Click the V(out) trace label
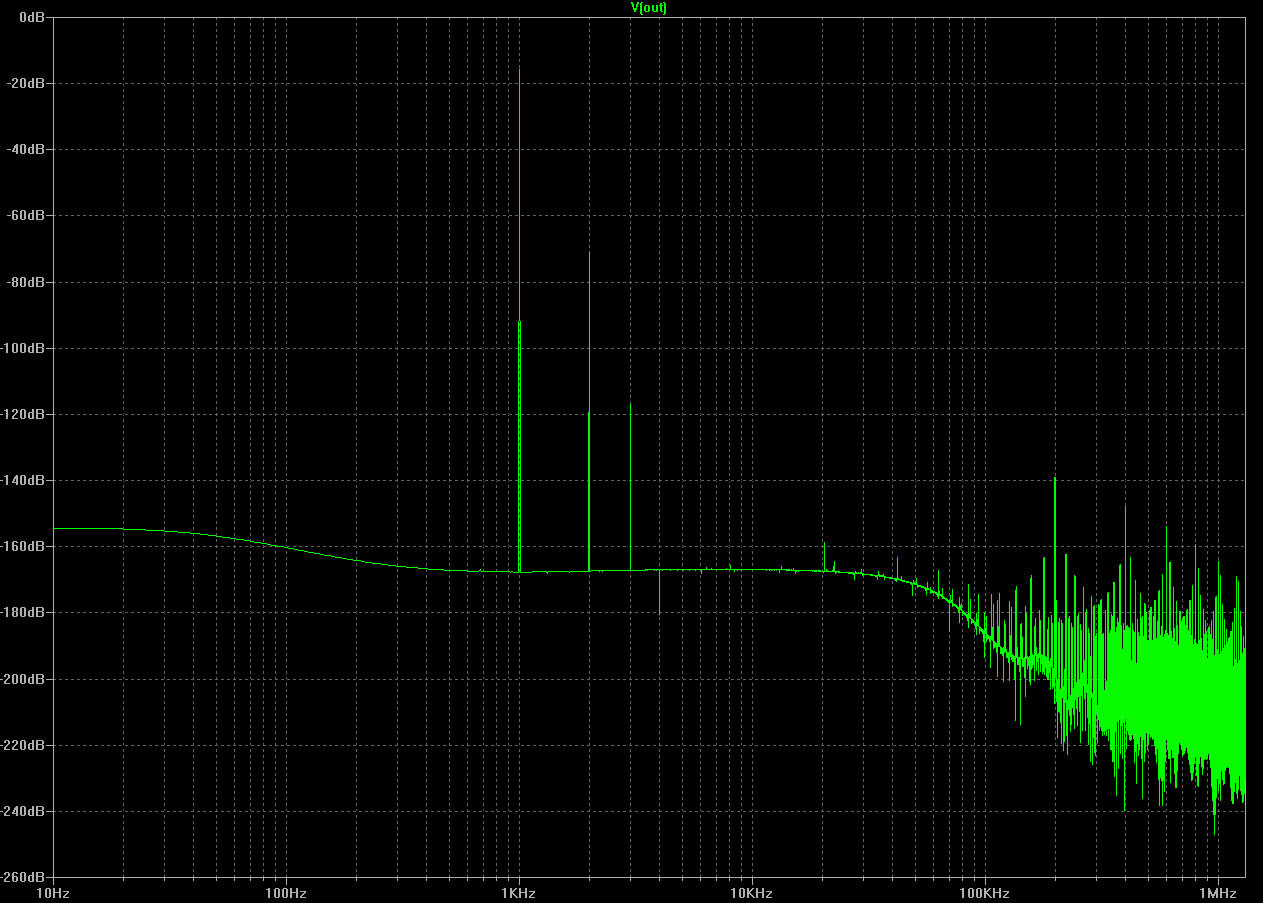 click(648, 7)
